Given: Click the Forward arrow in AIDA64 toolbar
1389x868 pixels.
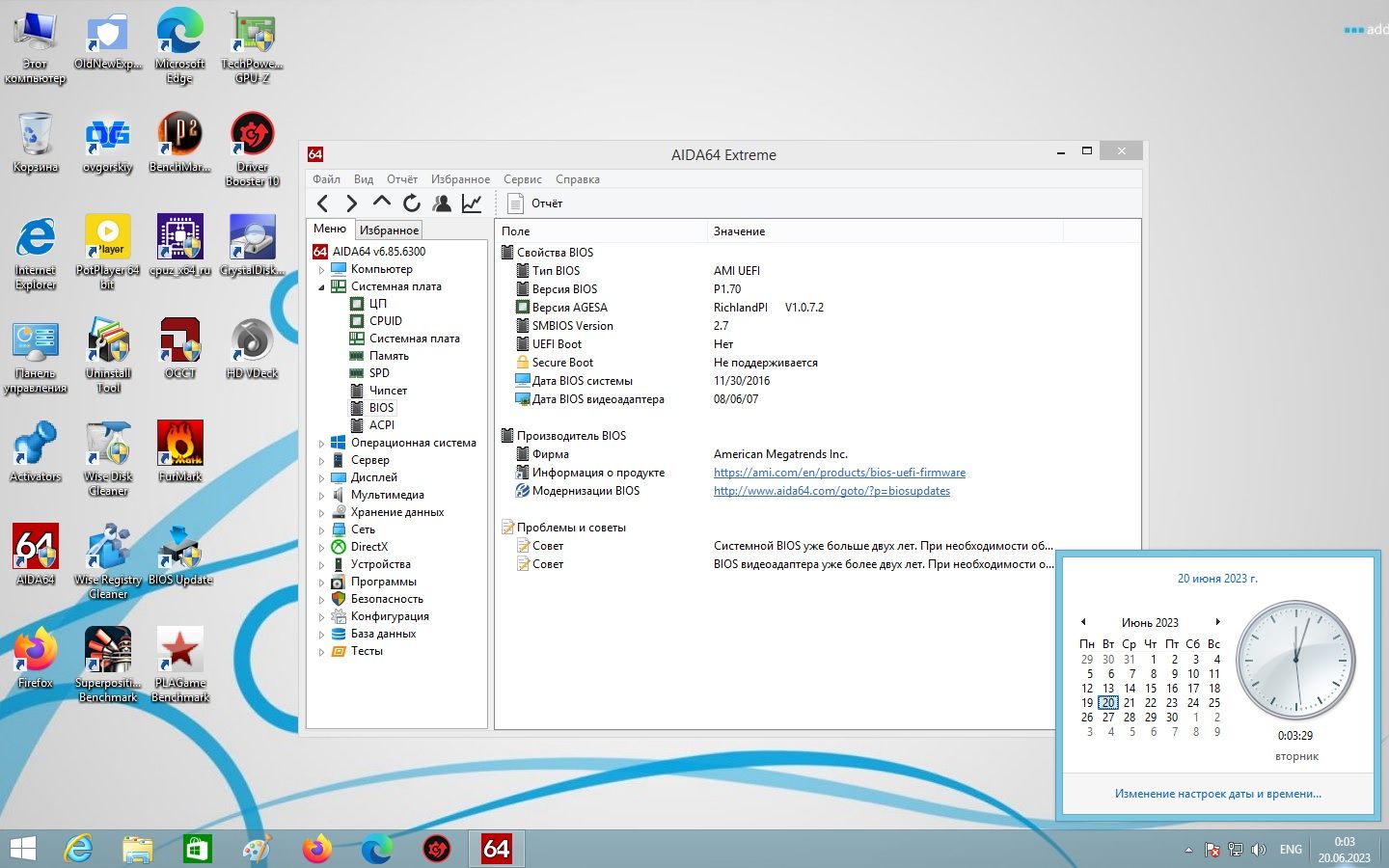Looking at the screenshot, I should point(351,203).
